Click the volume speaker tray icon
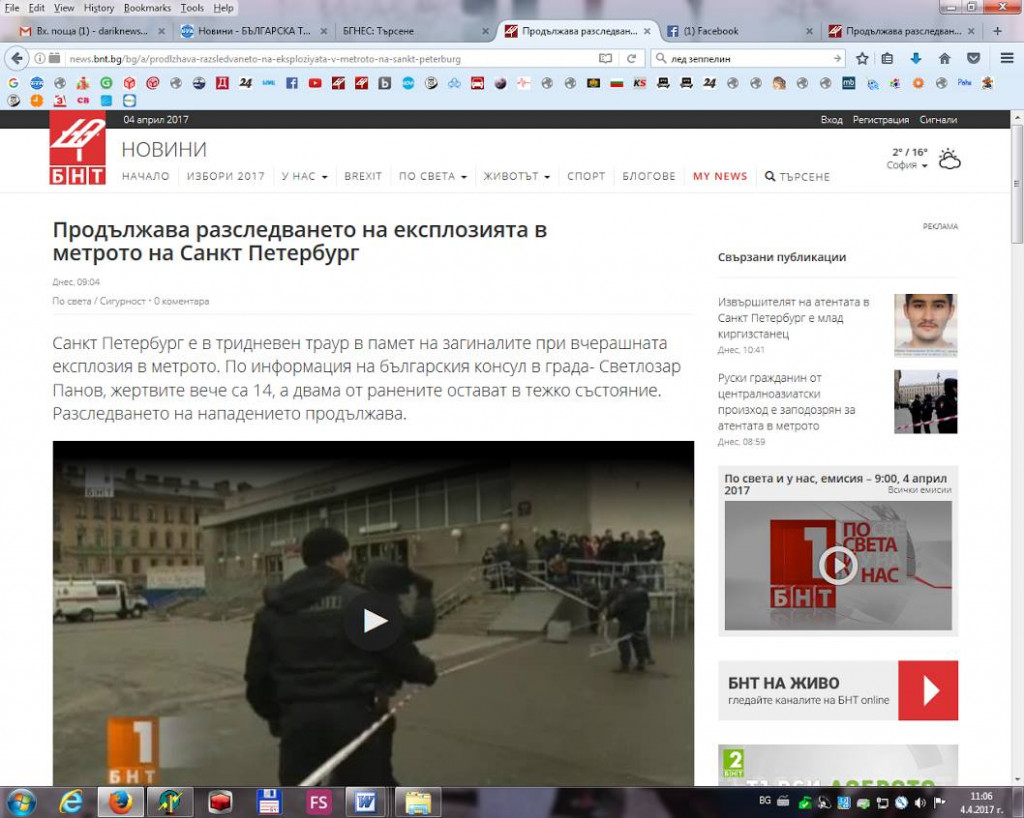 point(920,802)
